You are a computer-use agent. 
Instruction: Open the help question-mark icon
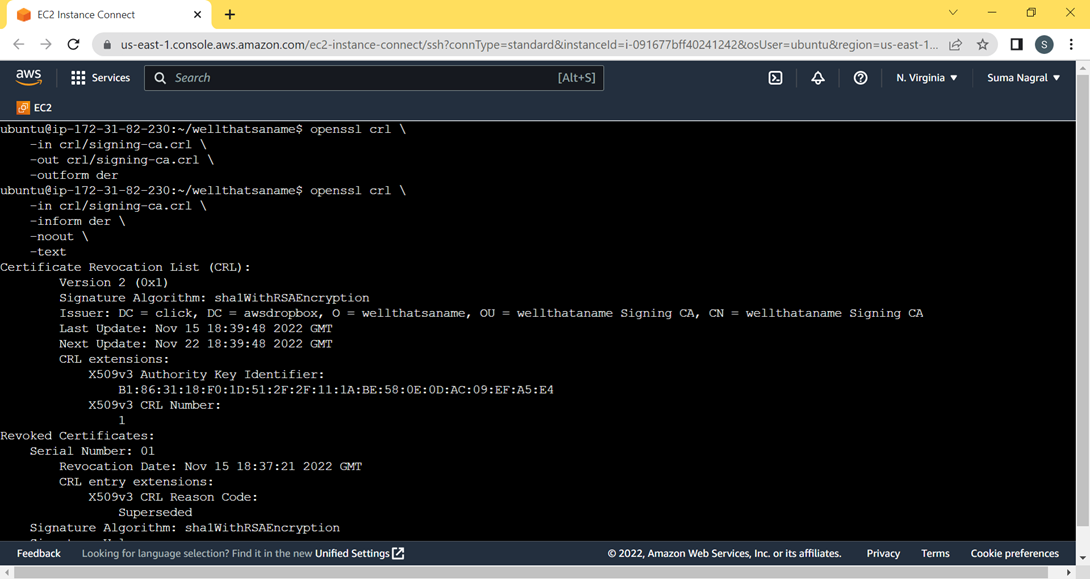pyautogui.click(x=860, y=77)
